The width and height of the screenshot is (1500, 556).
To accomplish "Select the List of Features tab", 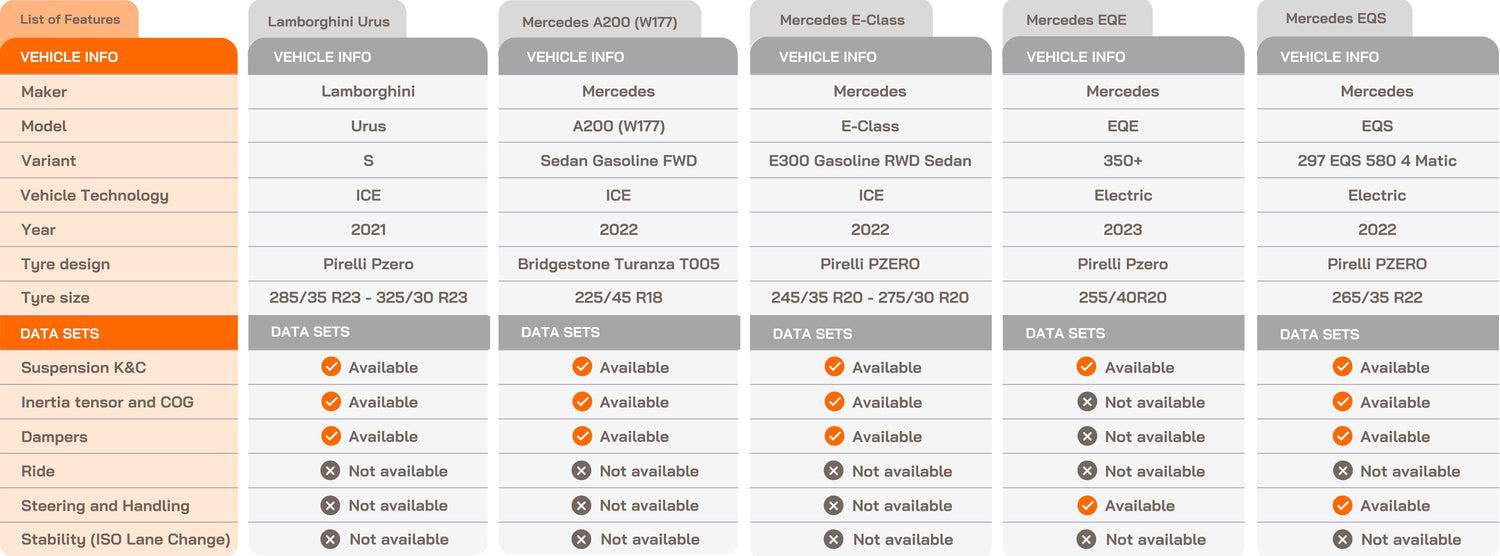I will (70, 19).
